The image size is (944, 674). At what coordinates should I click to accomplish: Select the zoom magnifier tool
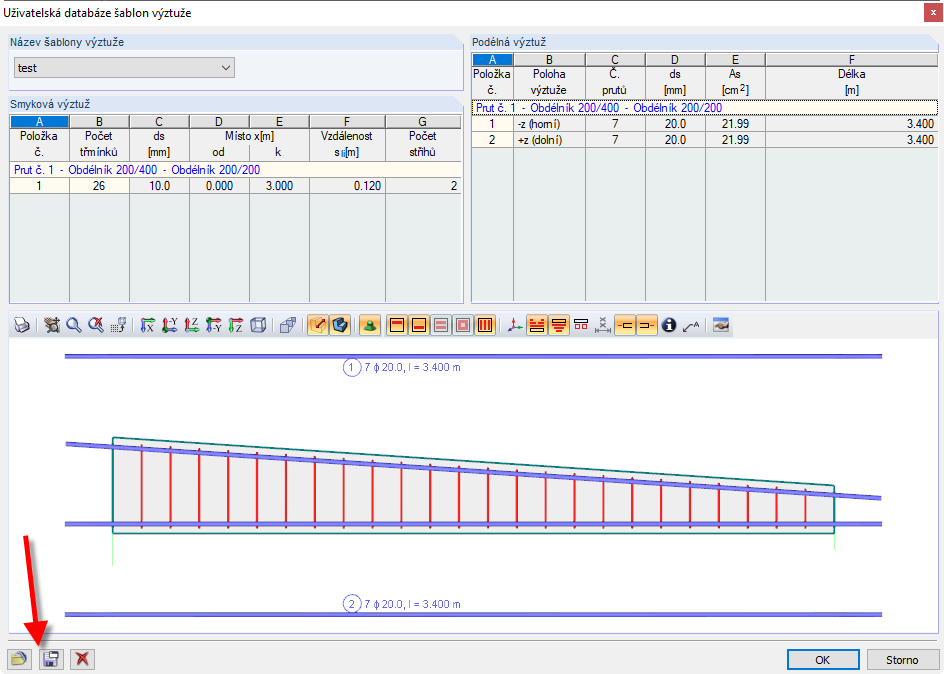pos(73,326)
